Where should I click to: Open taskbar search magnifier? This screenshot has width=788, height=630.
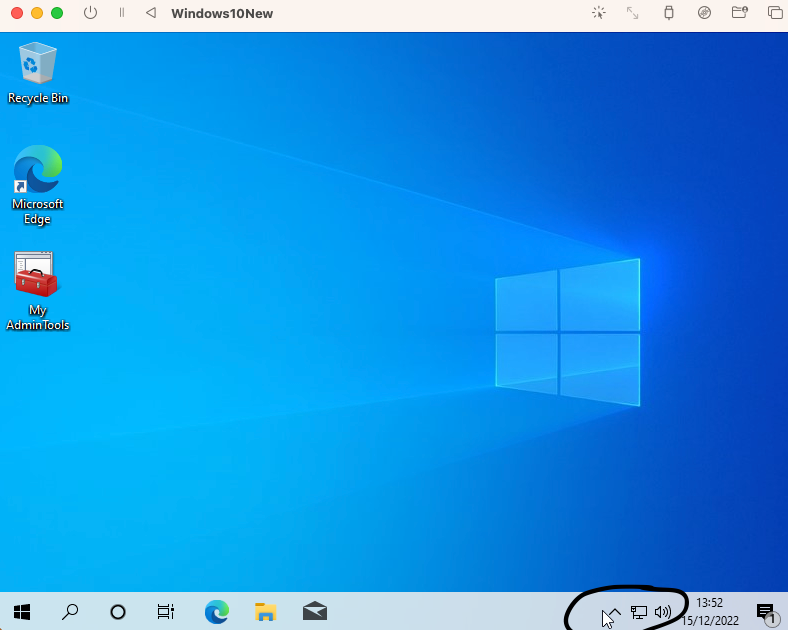tap(70, 612)
